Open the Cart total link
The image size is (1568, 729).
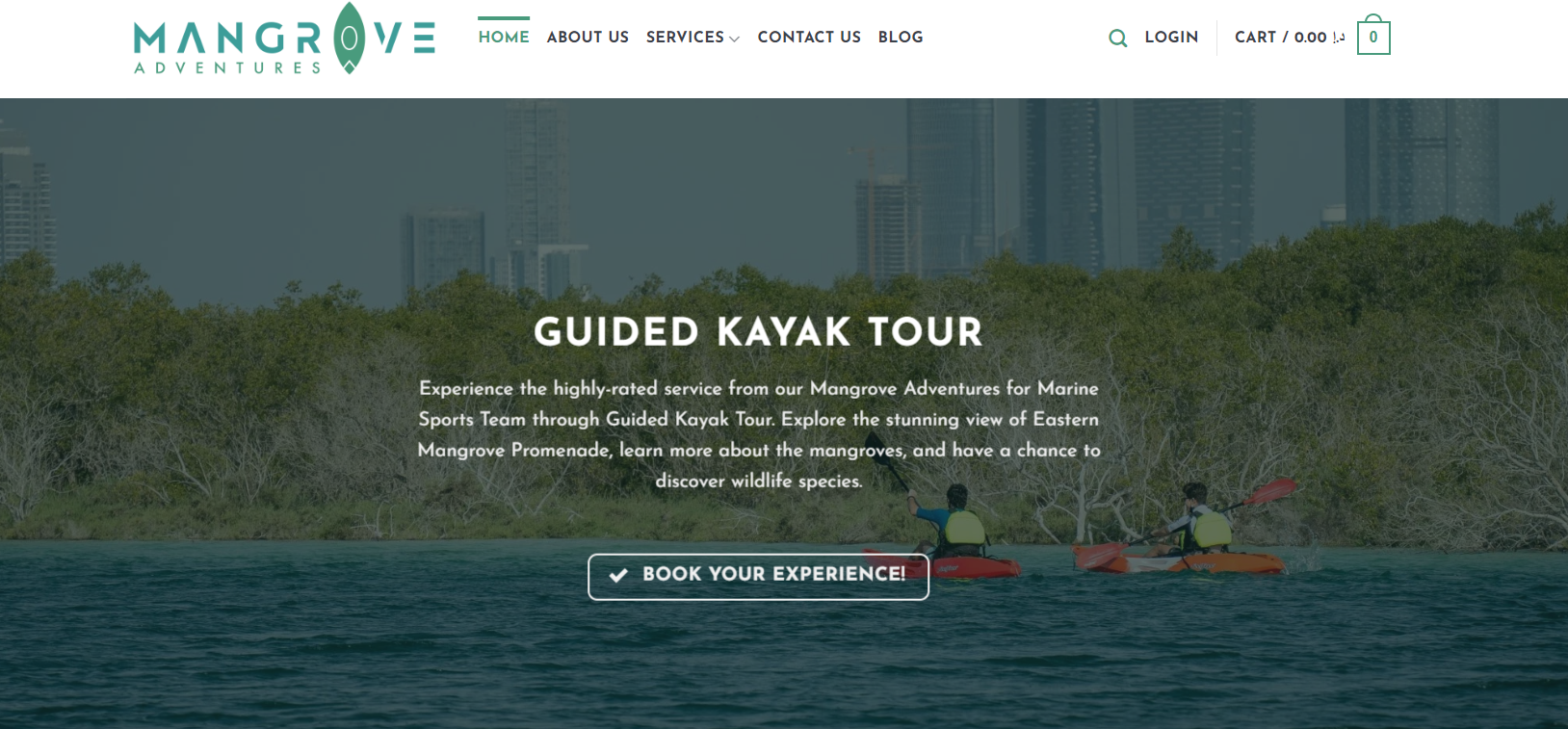click(1290, 37)
